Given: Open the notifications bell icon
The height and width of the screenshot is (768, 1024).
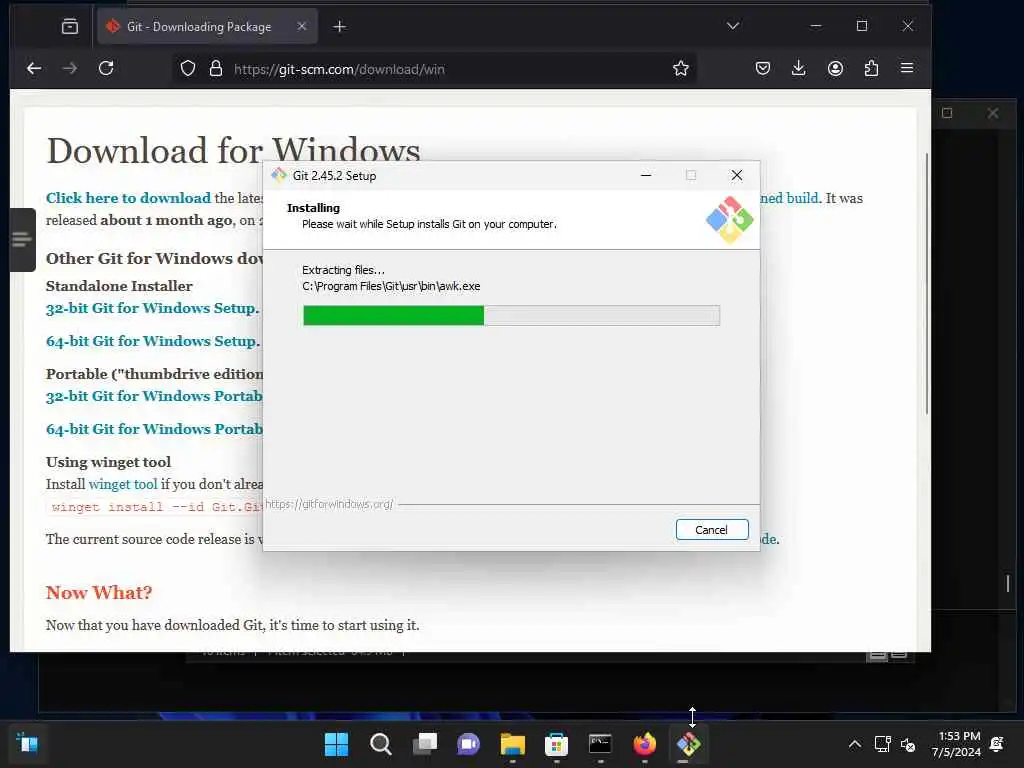Looking at the screenshot, I should point(997,744).
